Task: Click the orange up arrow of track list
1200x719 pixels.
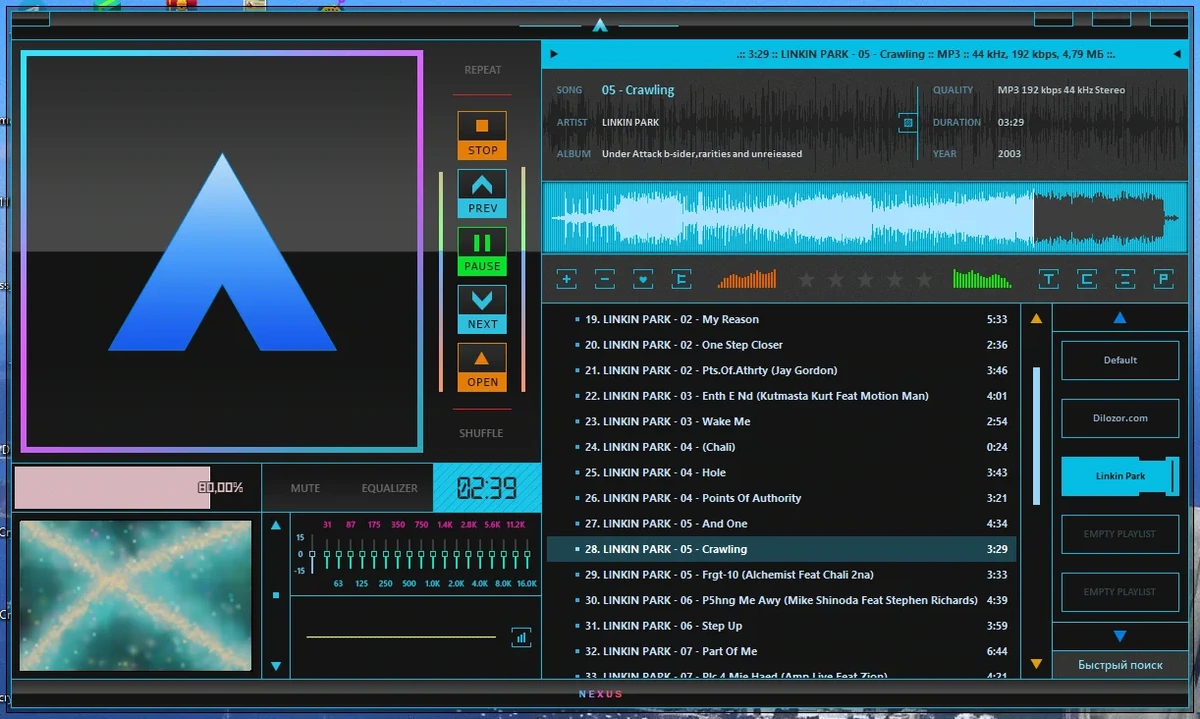Action: pyautogui.click(x=1036, y=319)
